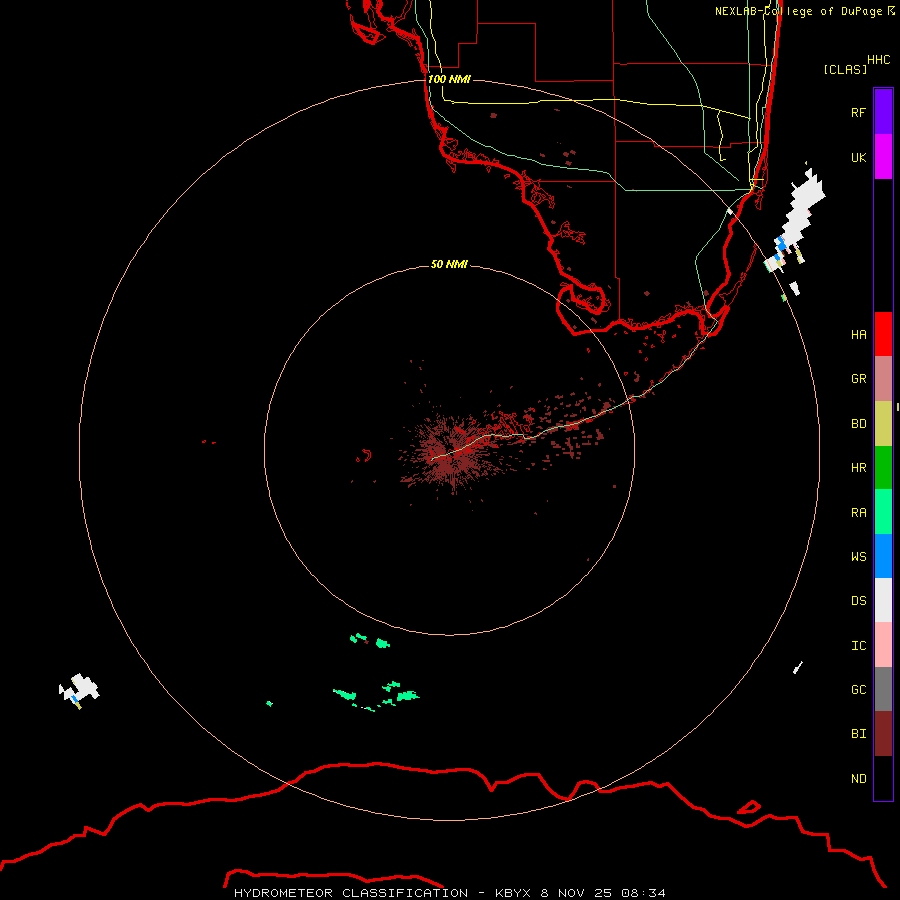The image size is (900, 900).
Task: Click the "HA" legend label
Action: click(x=858, y=335)
